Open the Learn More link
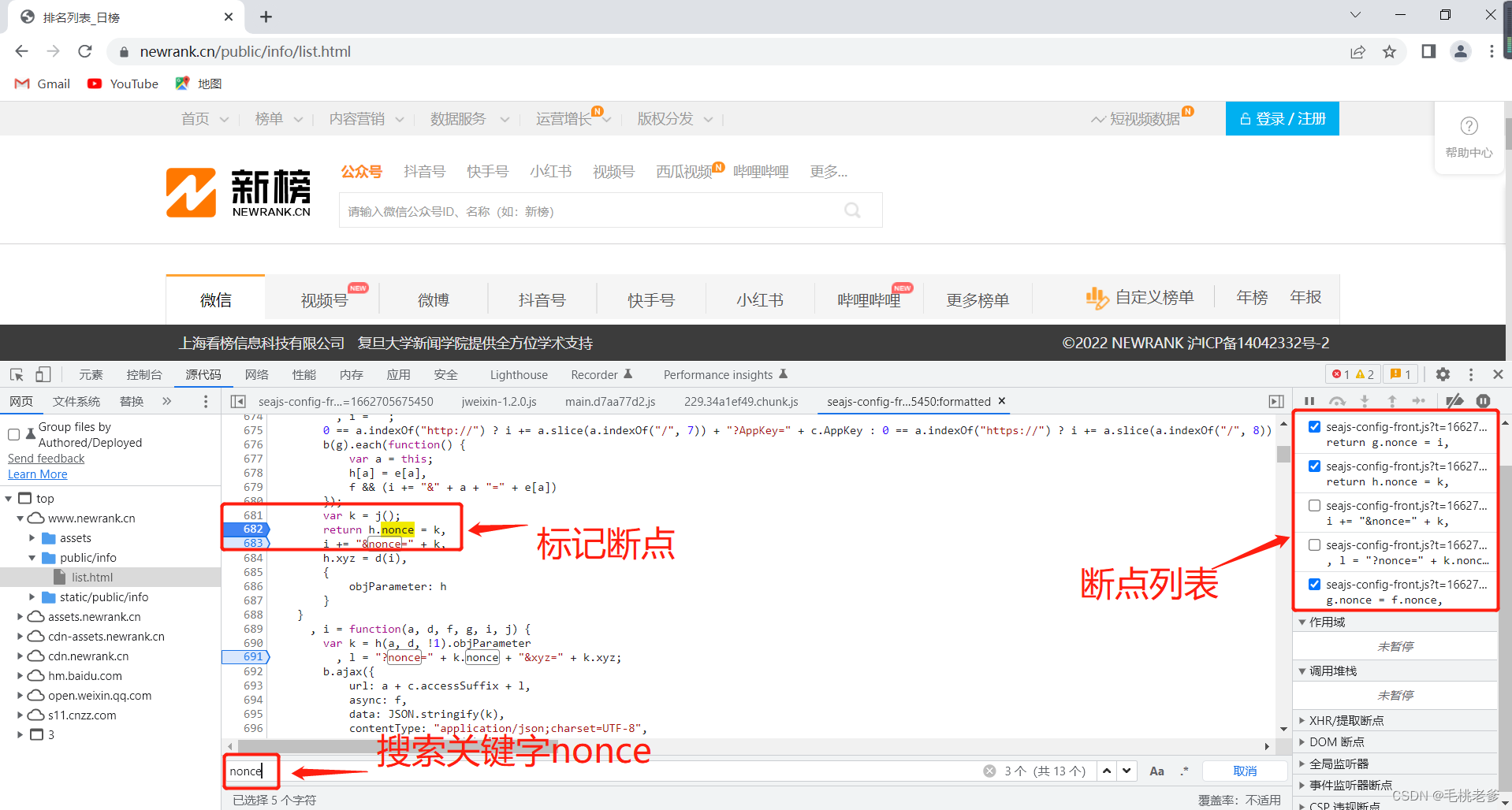The image size is (1512, 810). click(38, 474)
